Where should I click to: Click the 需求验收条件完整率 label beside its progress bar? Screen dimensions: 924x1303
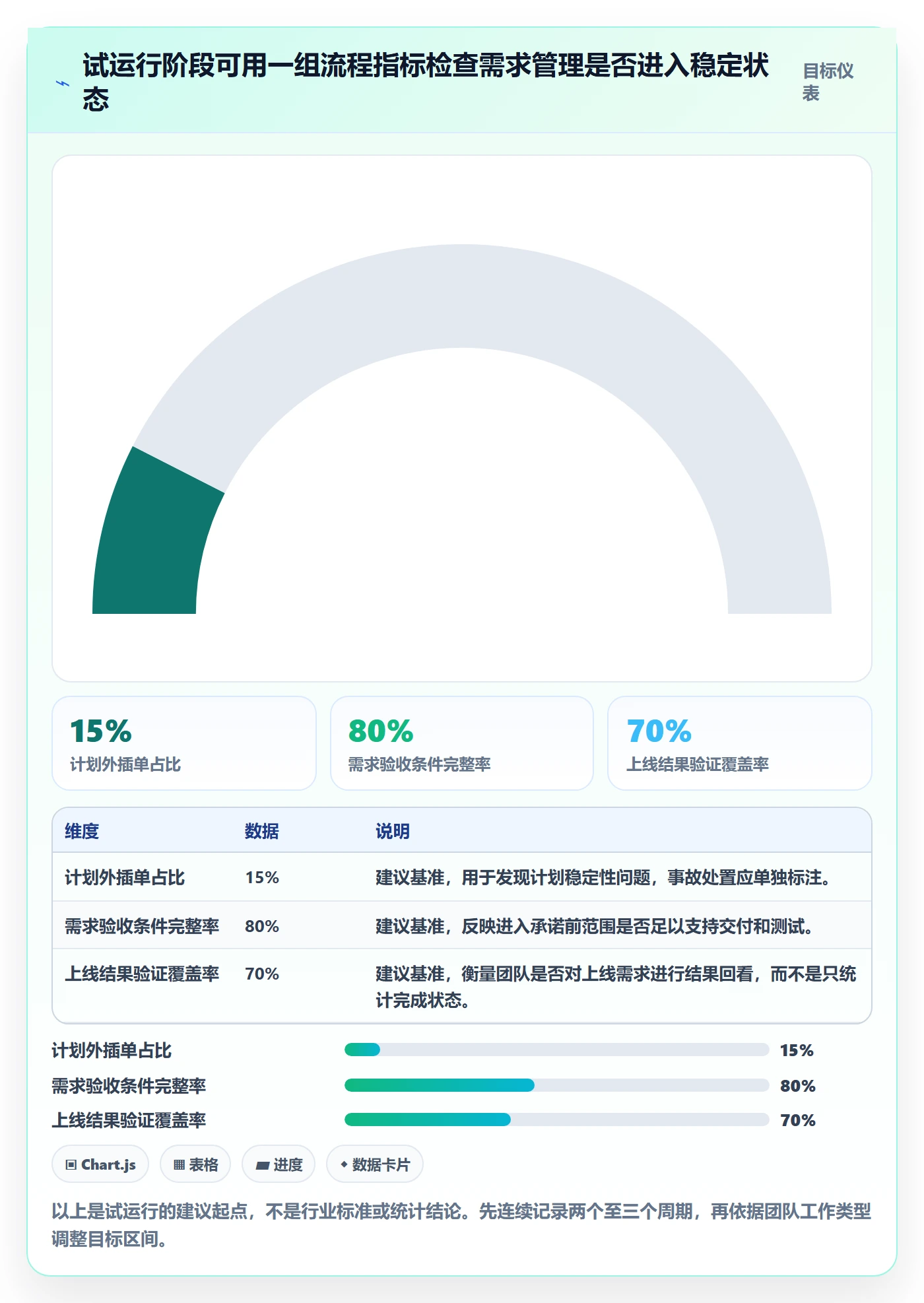coord(129,1086)
